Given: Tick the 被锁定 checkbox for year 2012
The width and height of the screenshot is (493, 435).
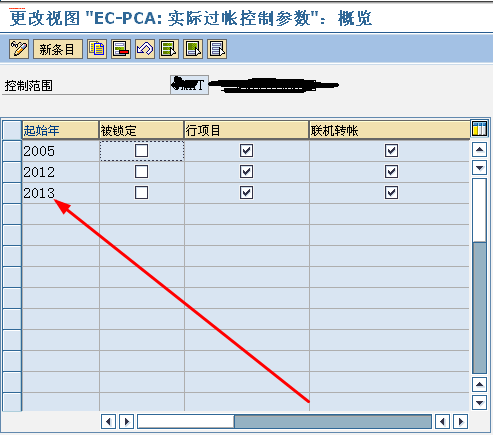Looking at the screenshot, I should point(141,172).
